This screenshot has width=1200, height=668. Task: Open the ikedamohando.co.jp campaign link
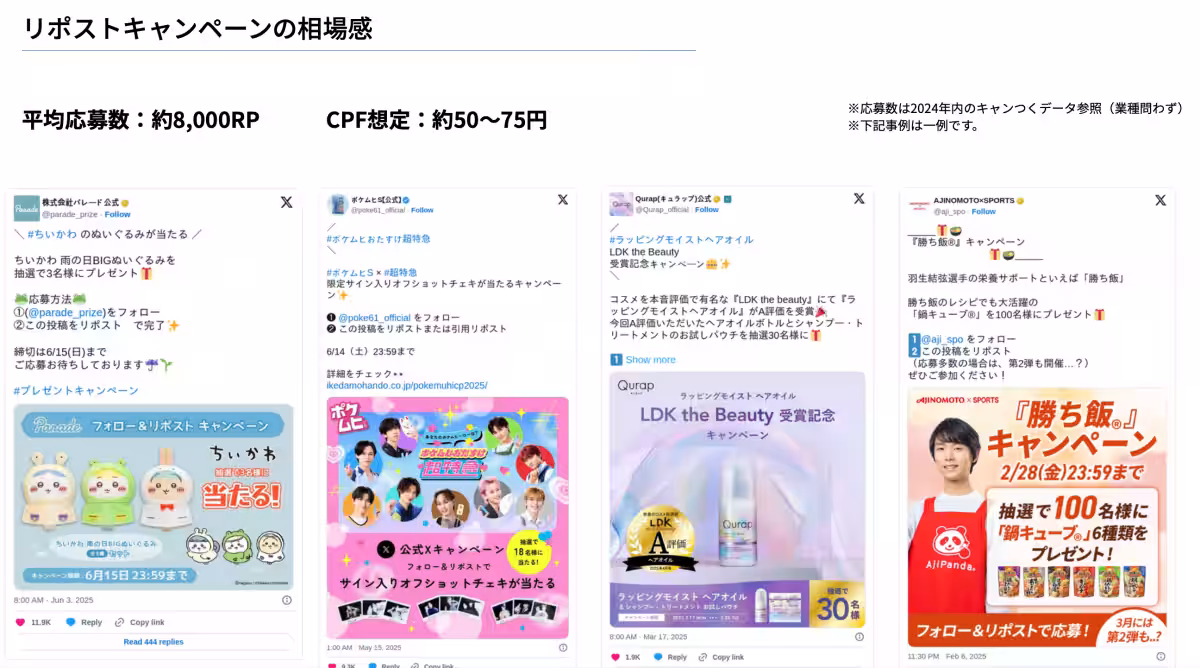[407, 385]
